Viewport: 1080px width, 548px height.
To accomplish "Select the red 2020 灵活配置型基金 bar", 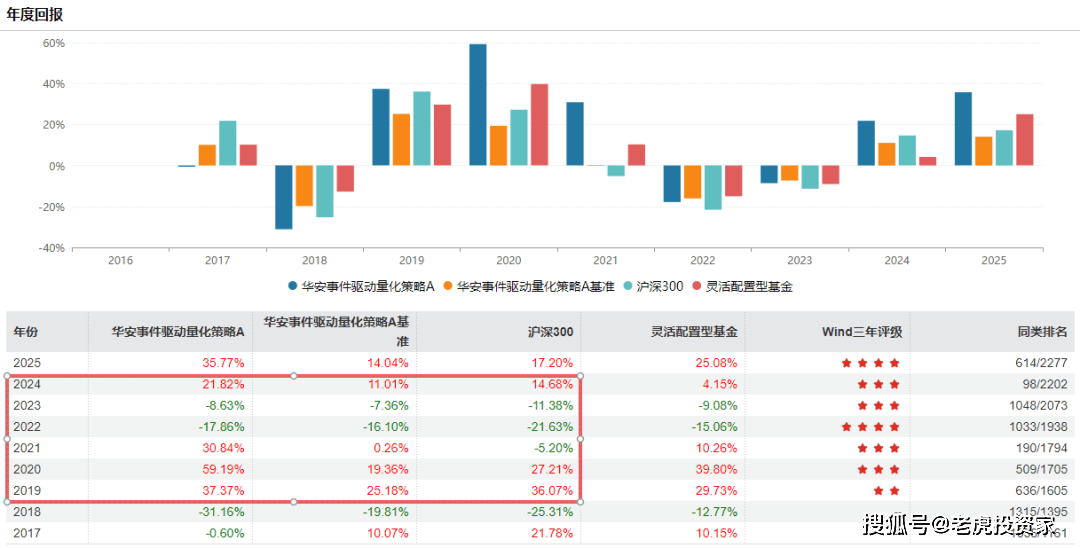I will pyautogui.click(x=539, y=125).
